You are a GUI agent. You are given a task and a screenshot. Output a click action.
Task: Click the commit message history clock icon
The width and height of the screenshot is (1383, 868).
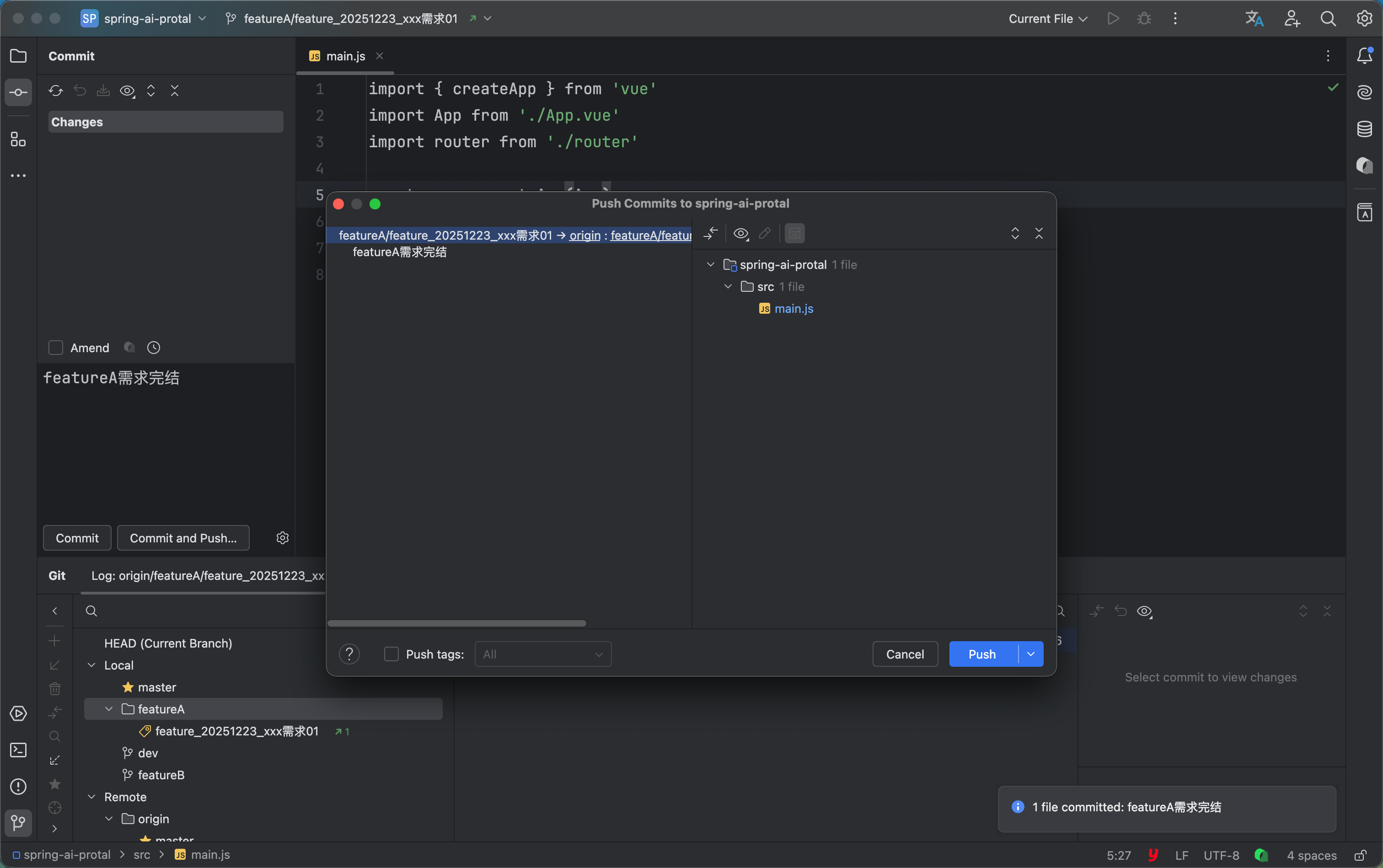tap(153, 348)
